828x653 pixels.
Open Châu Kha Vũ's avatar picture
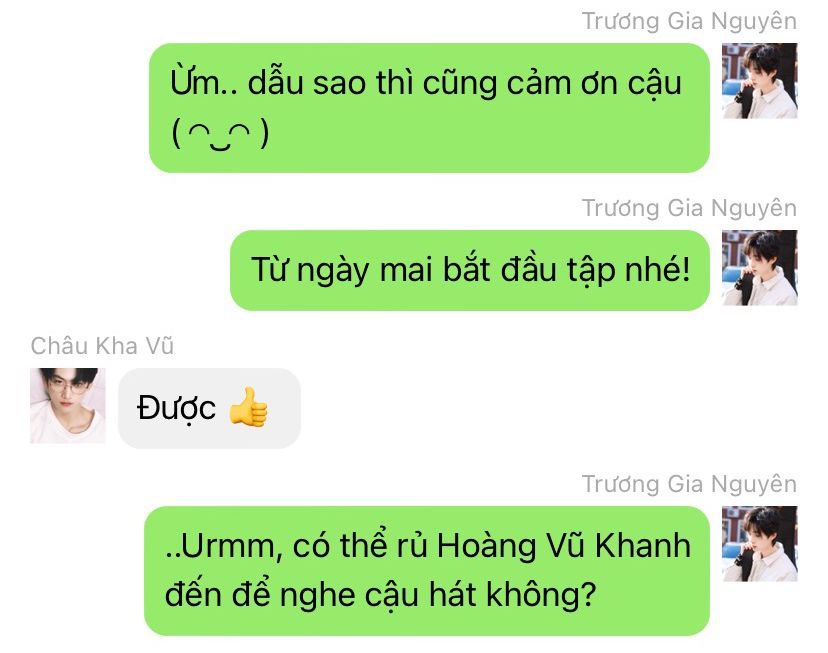(x=68, y=405)
